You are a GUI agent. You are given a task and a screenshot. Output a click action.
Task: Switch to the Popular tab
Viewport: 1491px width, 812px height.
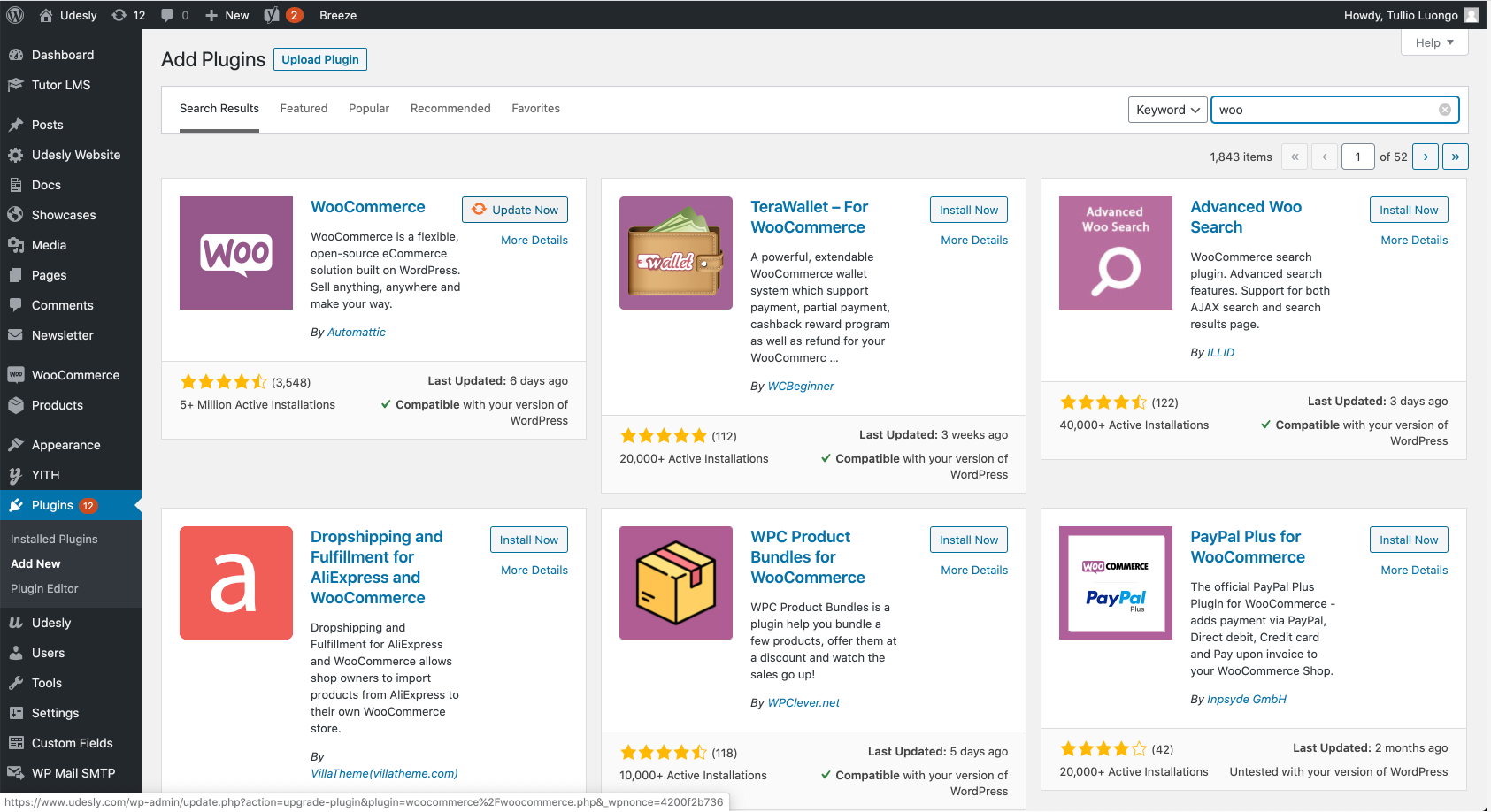point(369,108)
